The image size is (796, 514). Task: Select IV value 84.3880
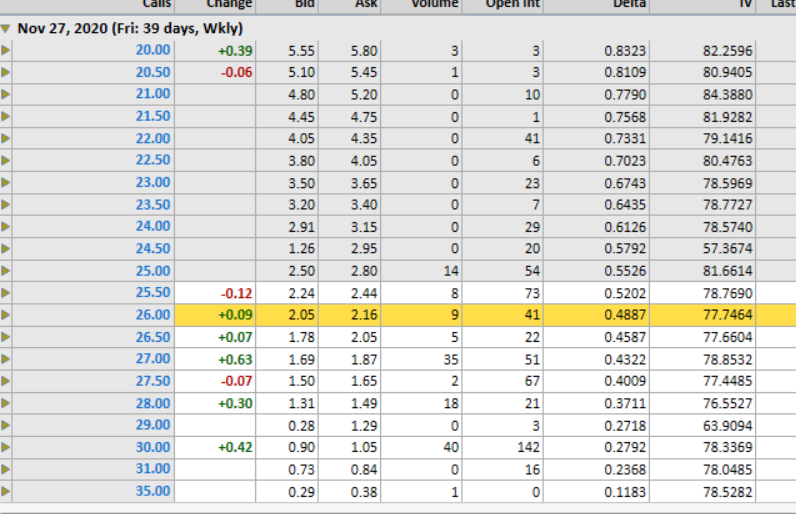tap(727, 94)
